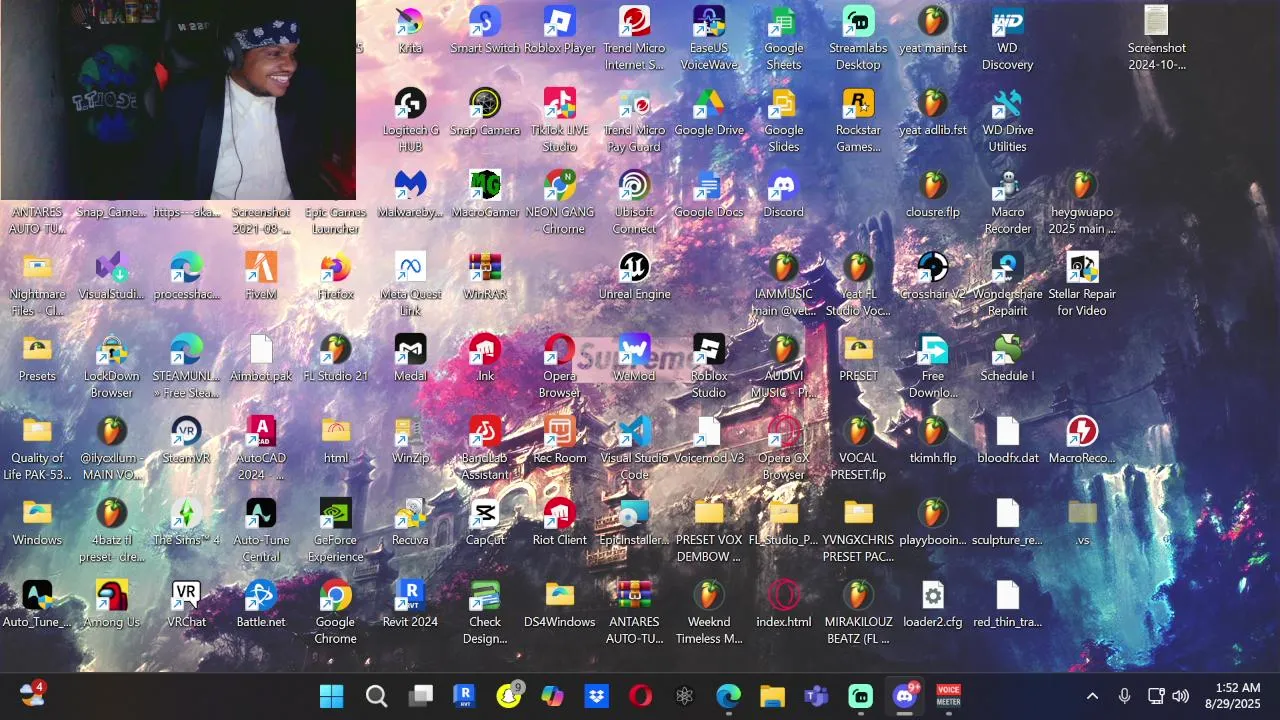Open The Sims 4 desktop shortcut
Image resolution: width=1280 pixels, height=720 pixels.
186,522
